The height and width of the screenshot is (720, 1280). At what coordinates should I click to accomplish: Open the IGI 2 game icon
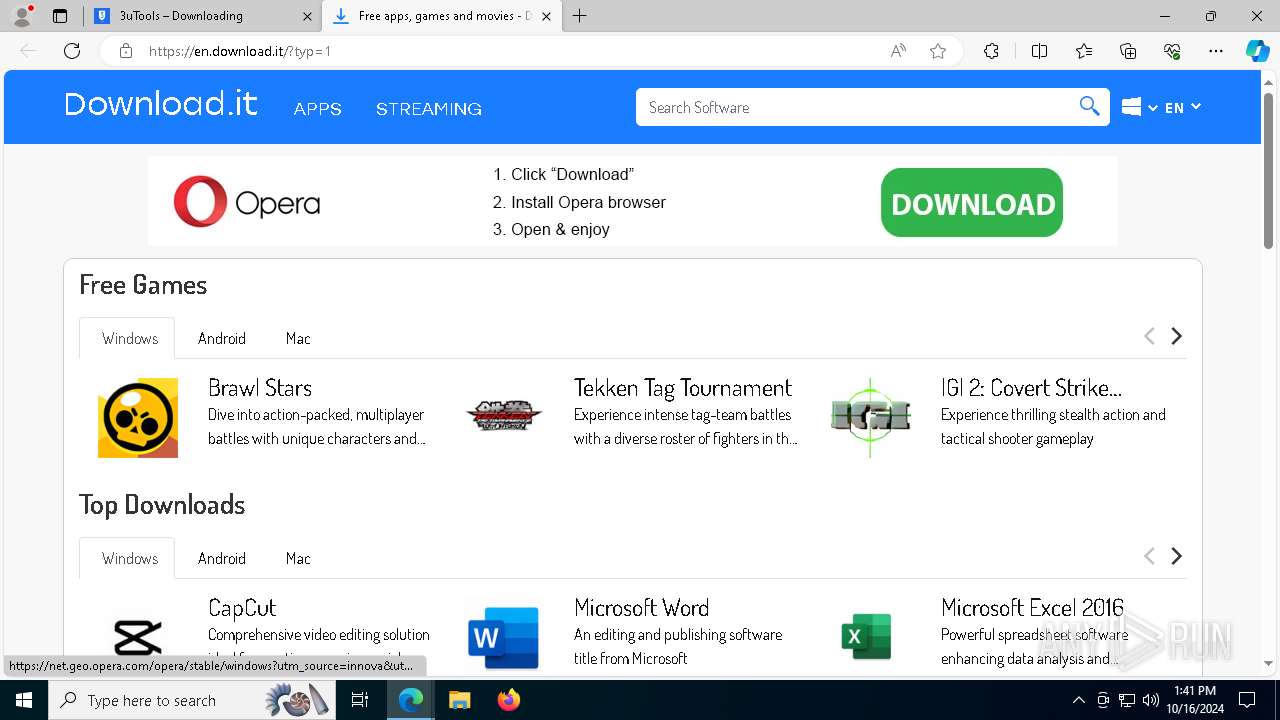(x=871, y=417)
